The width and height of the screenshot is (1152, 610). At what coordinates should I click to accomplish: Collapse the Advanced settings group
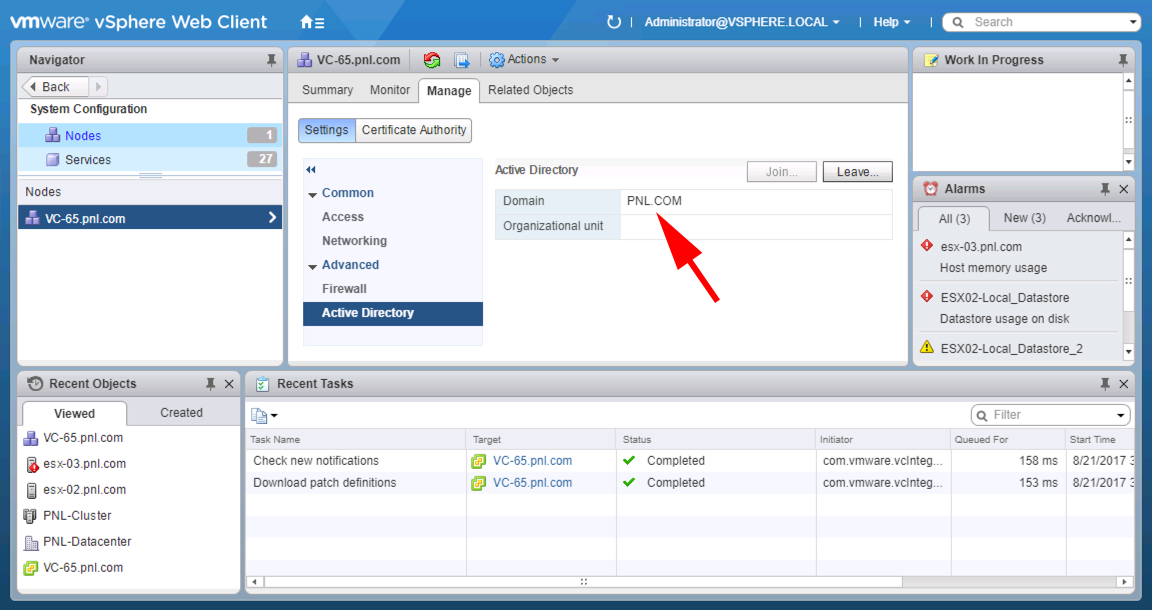point(312,266)
